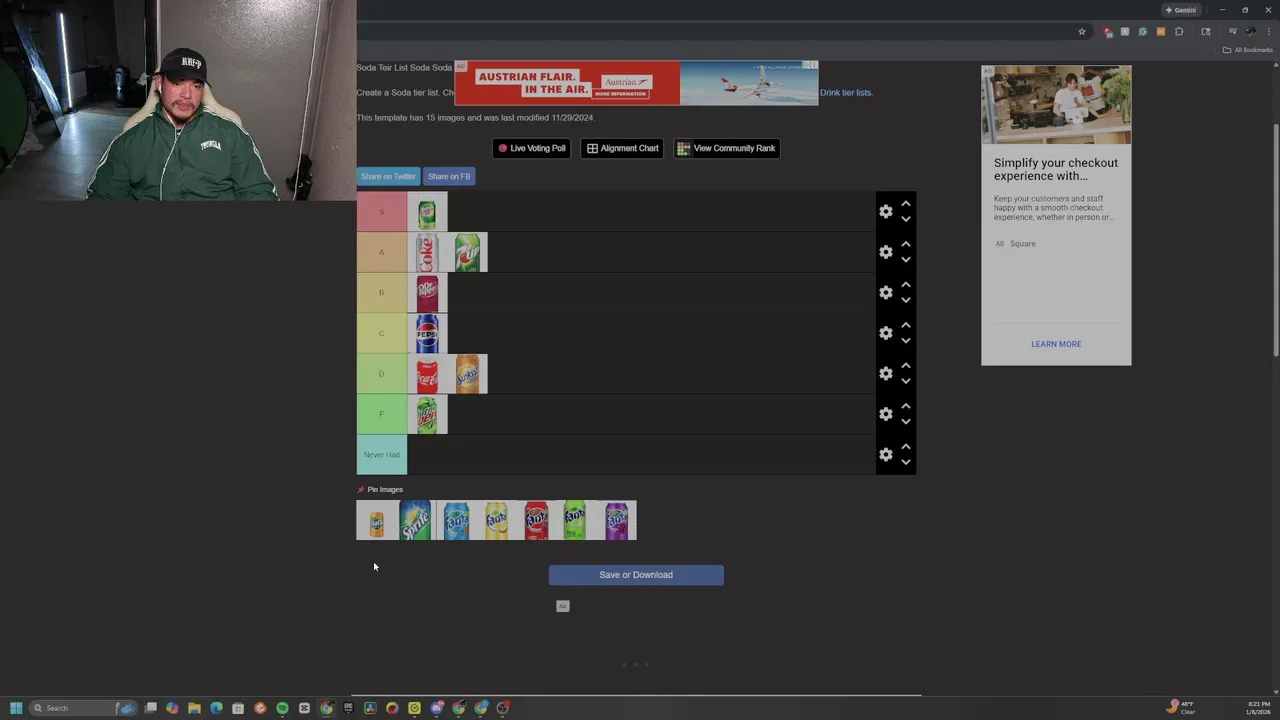Move the F tier row down
The image size is (1280, 720).
906,422
